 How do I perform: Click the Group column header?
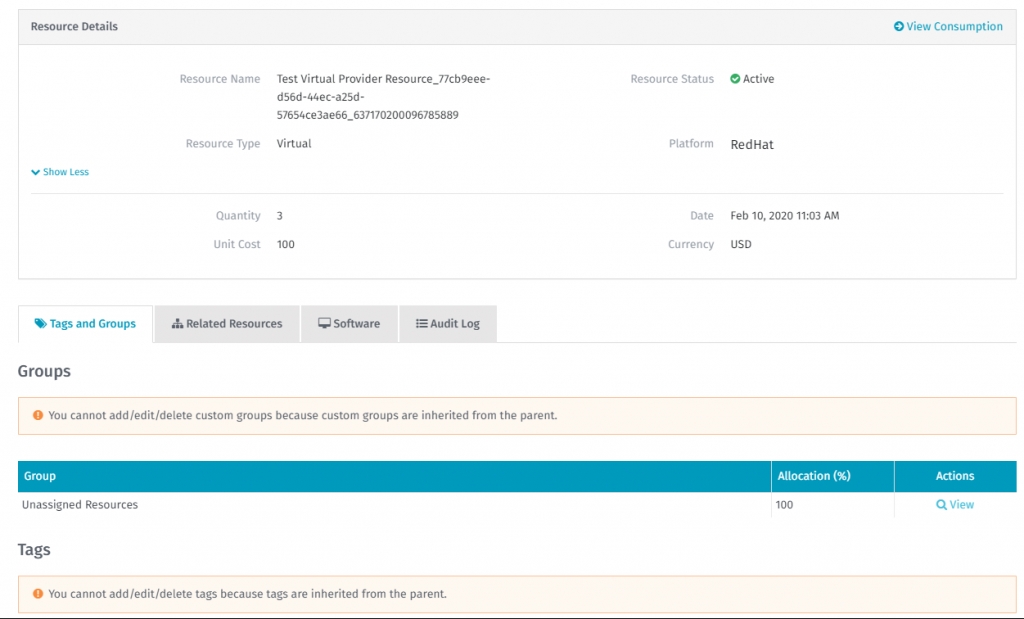pyautogui.click(x=40, y=476)
